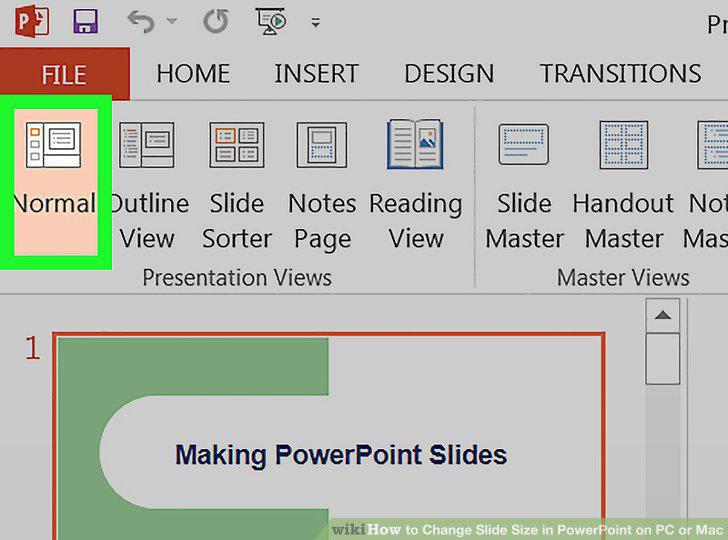The height and width of the screenshot is (540, 728).
Task: Switch to the INSERT ribbon tab
Action: pos(317,74)
